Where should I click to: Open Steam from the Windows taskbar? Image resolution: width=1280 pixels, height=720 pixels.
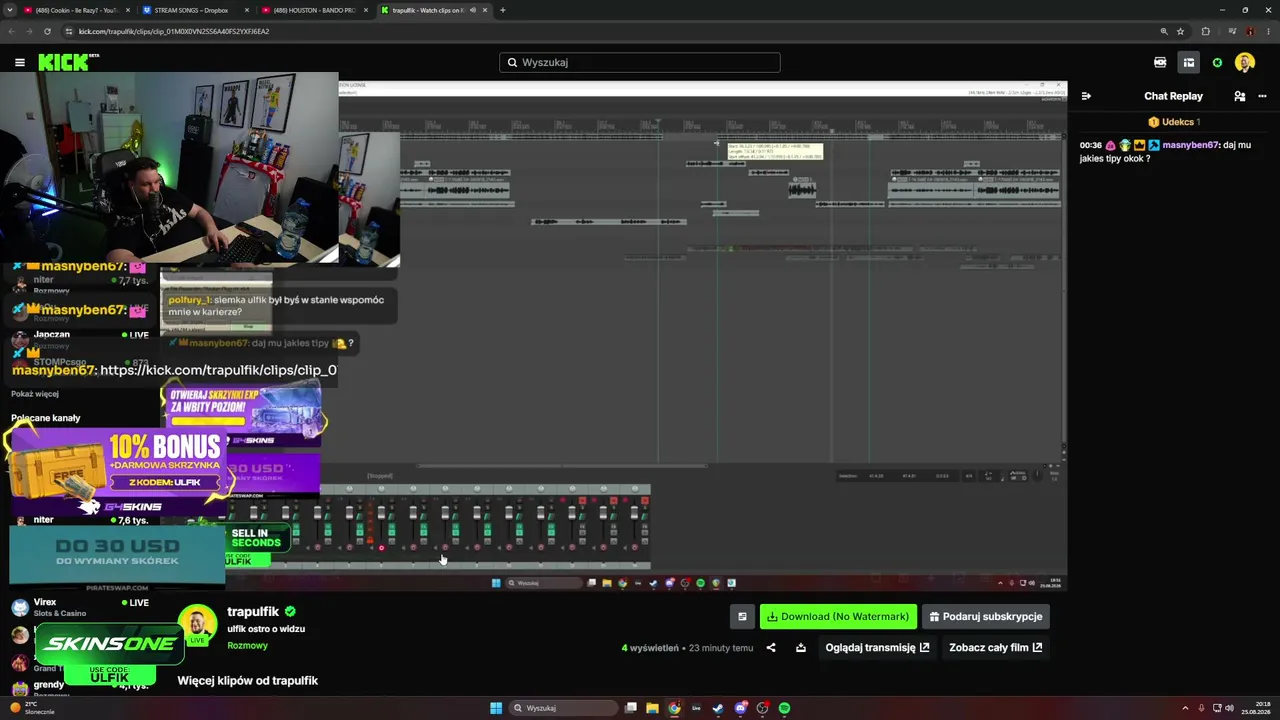718,708
